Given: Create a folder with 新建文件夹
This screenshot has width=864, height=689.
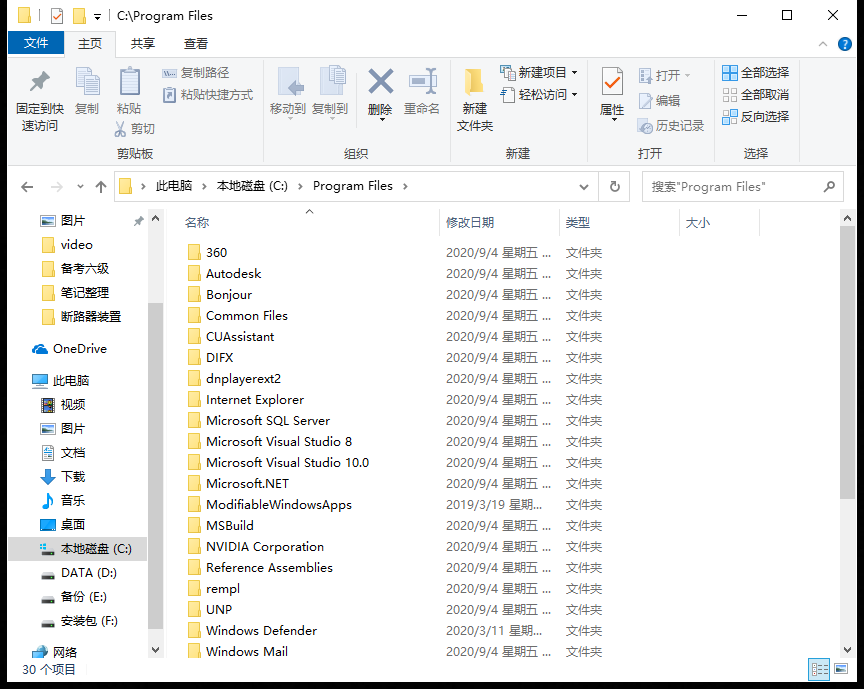Looking at the screenshot, I should 474,100.
